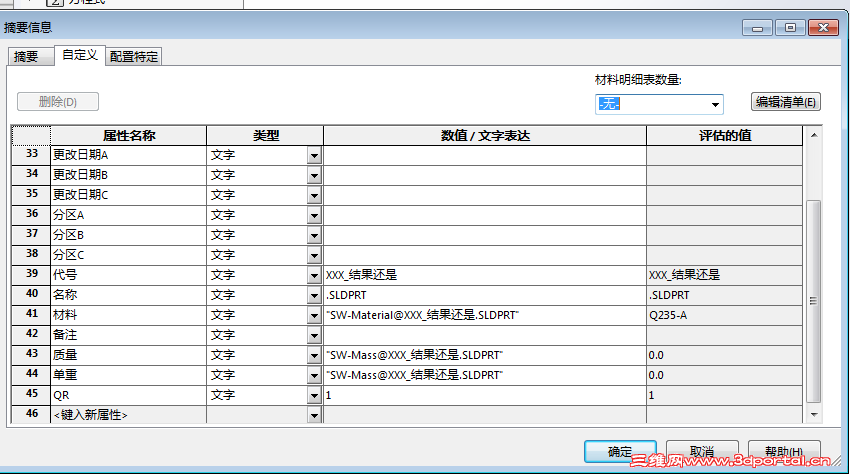
Task: Click the 属性名称 column header
Action: tap(128, 136)
